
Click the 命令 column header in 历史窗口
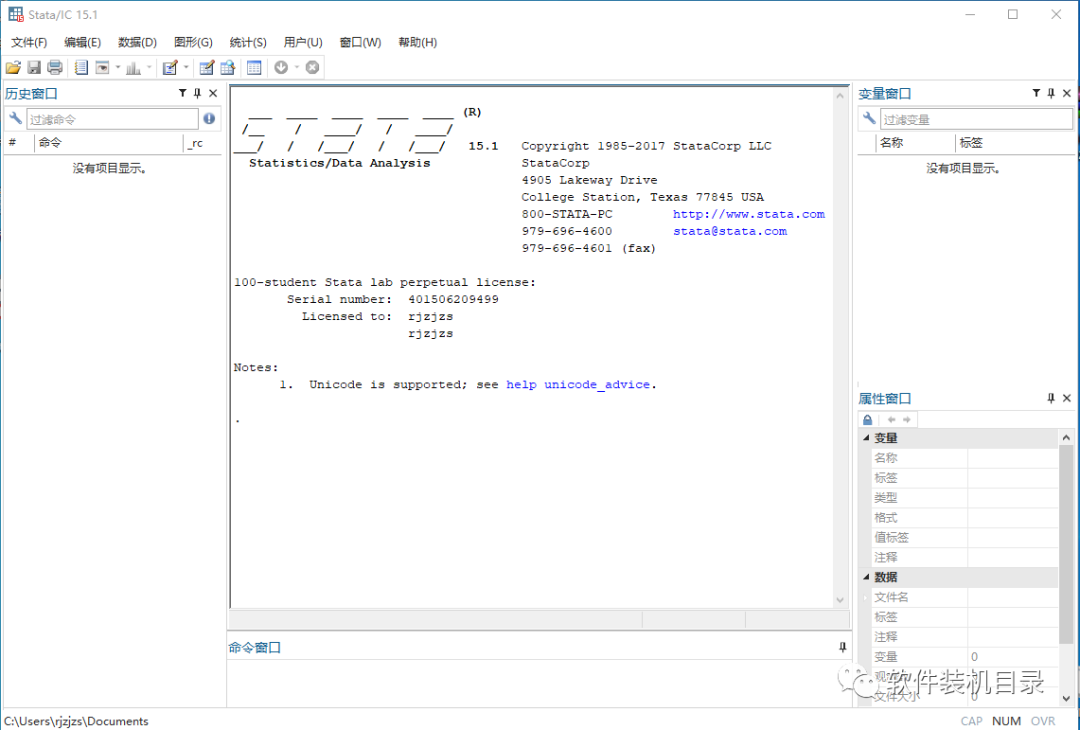pyautogui.click(x=109, y=143)
